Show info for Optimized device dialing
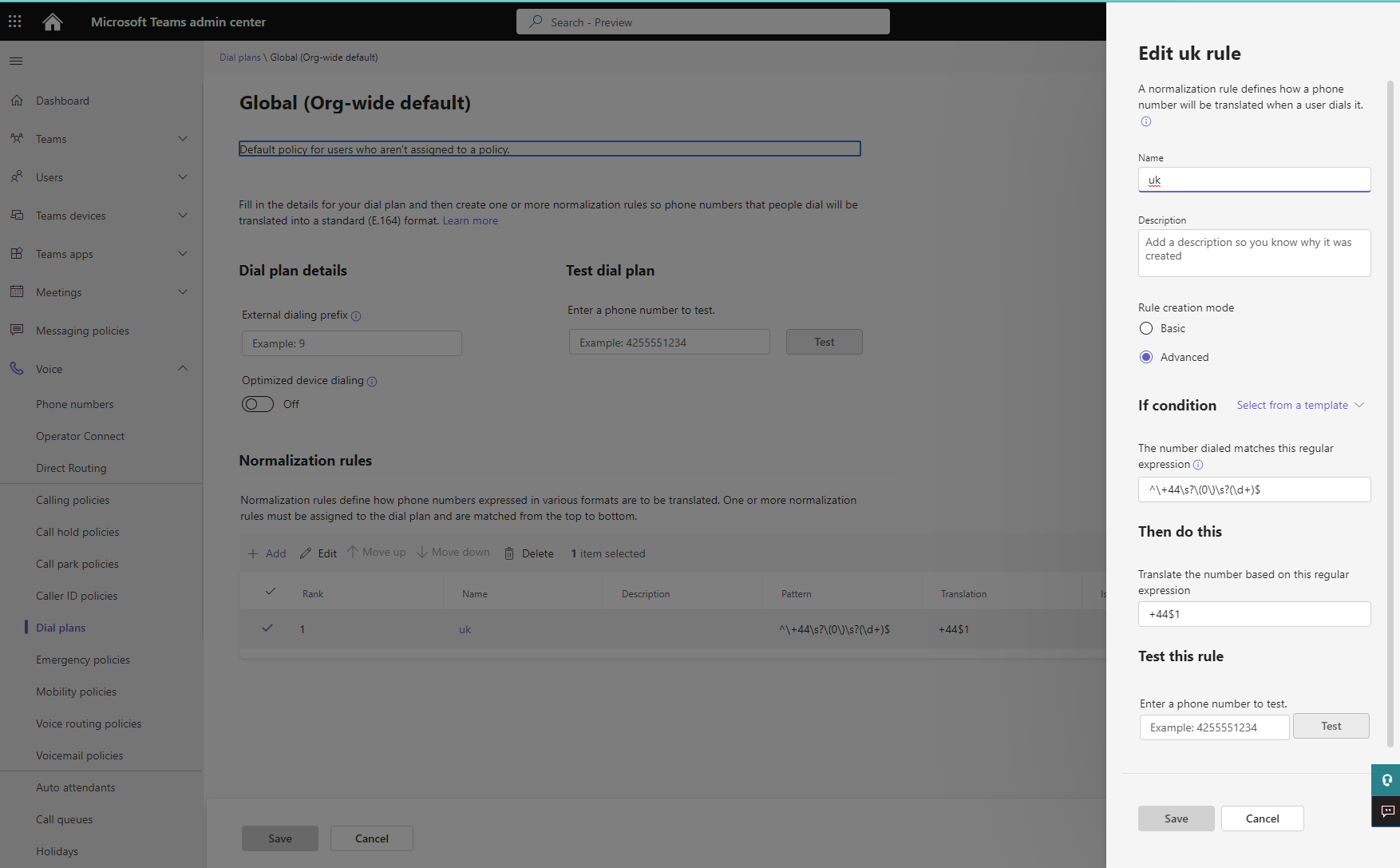Screen dimensions: 1400x868 coord(372,382)
